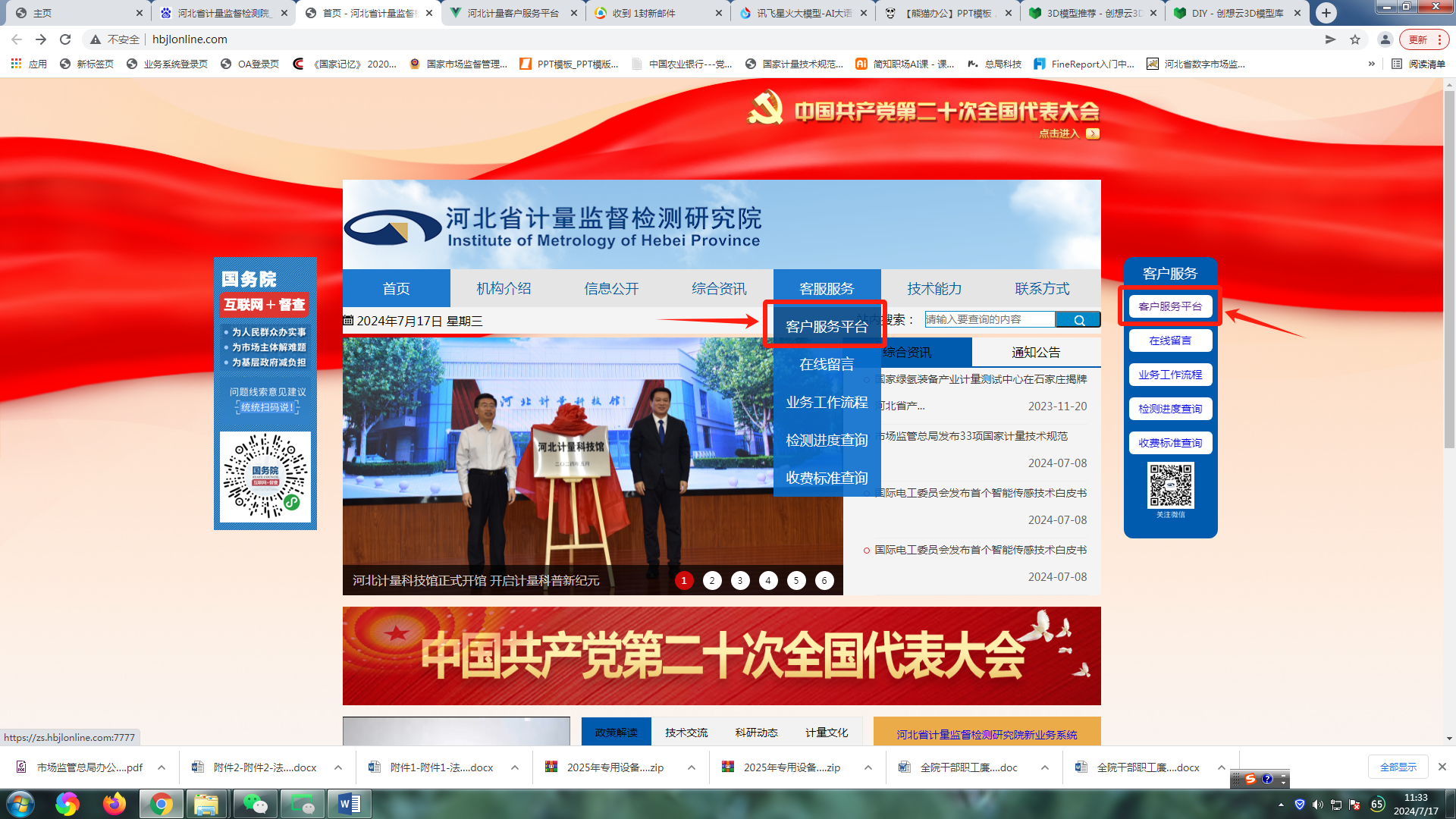Viewport: 1456px width, 819px height.
Task: Open Firefox from the taskbar
Action: click(114, 804)
